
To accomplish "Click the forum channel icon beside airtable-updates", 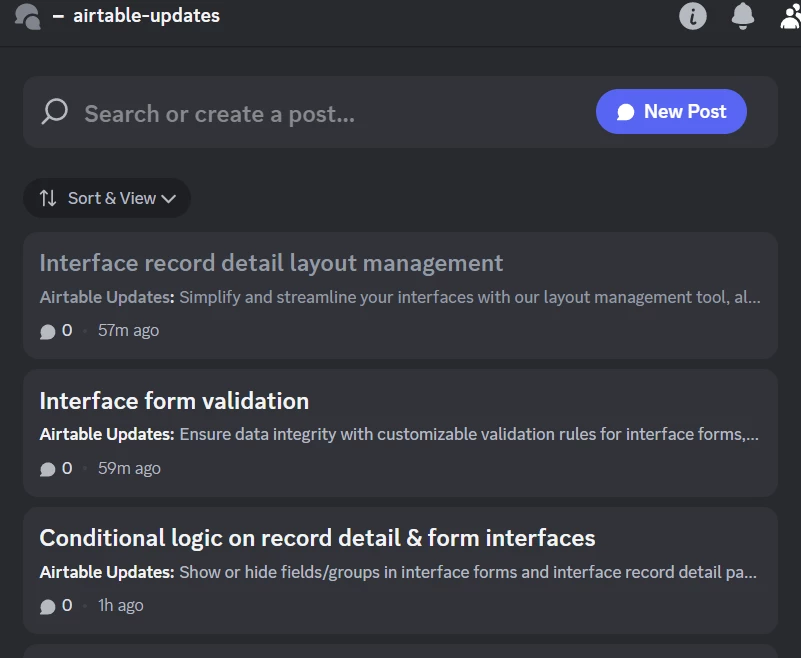I will click(x=28, y=16).
